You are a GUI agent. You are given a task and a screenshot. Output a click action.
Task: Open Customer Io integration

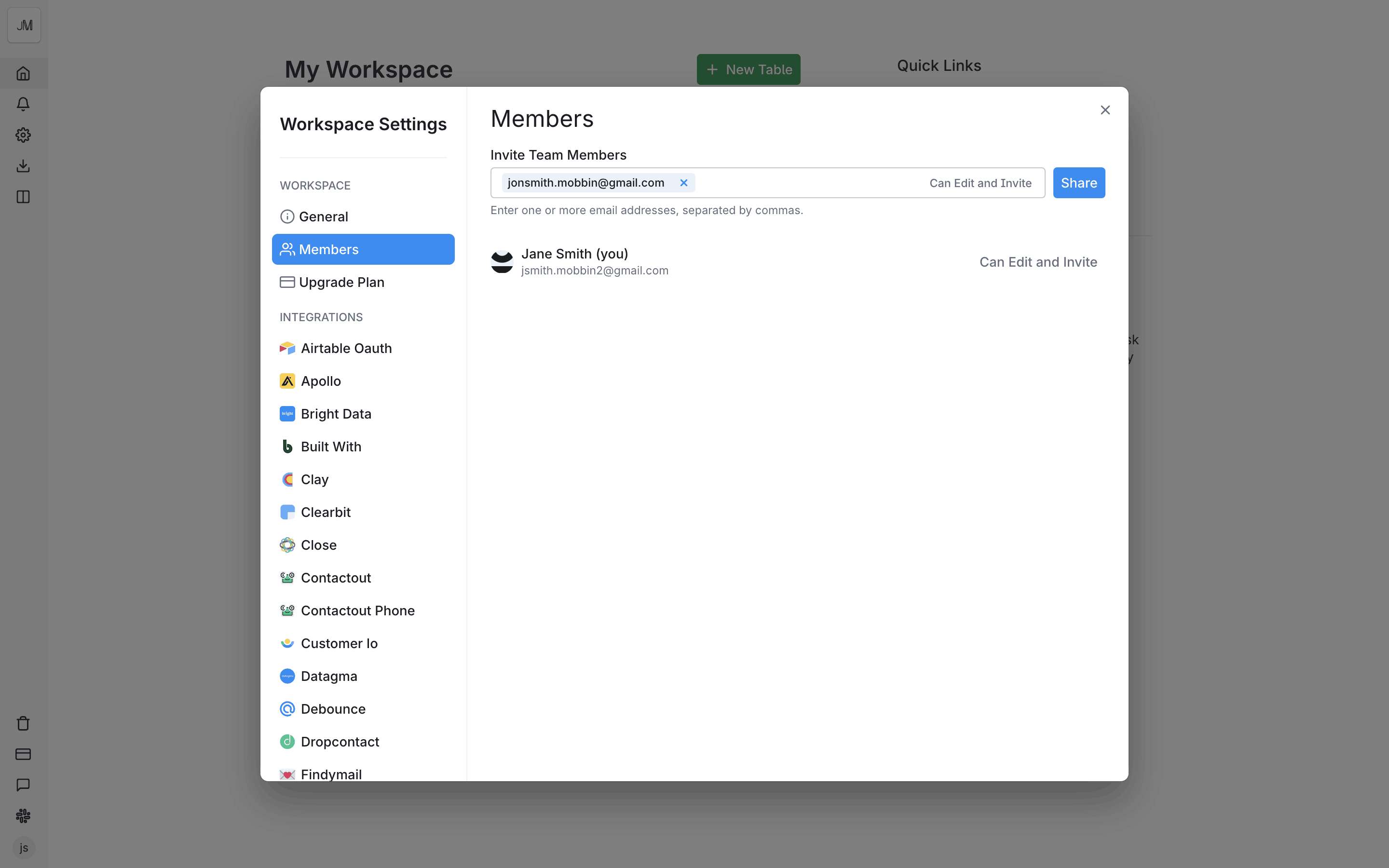tap(363, 644)
